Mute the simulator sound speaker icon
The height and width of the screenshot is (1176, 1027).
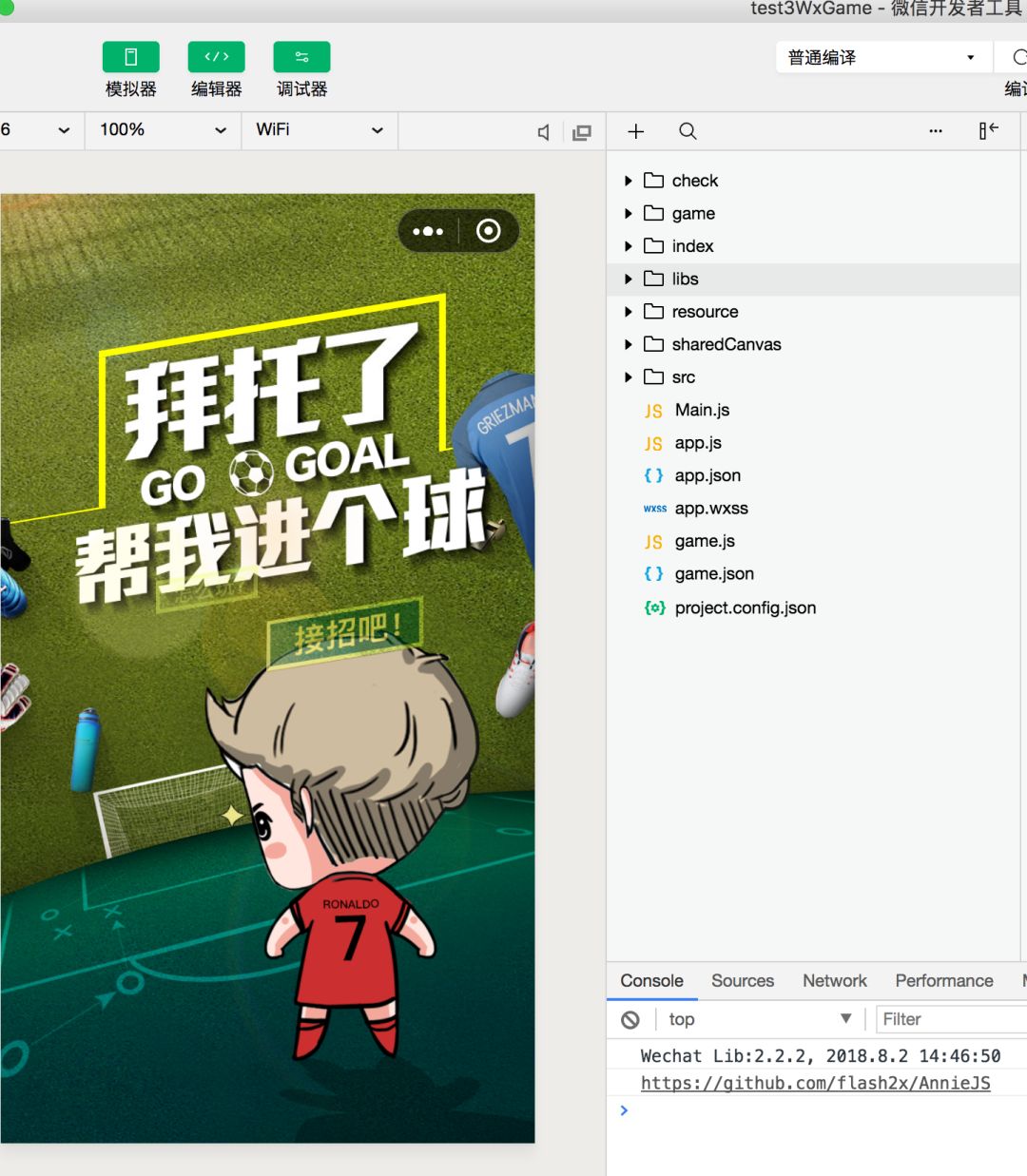coord(543,132)
